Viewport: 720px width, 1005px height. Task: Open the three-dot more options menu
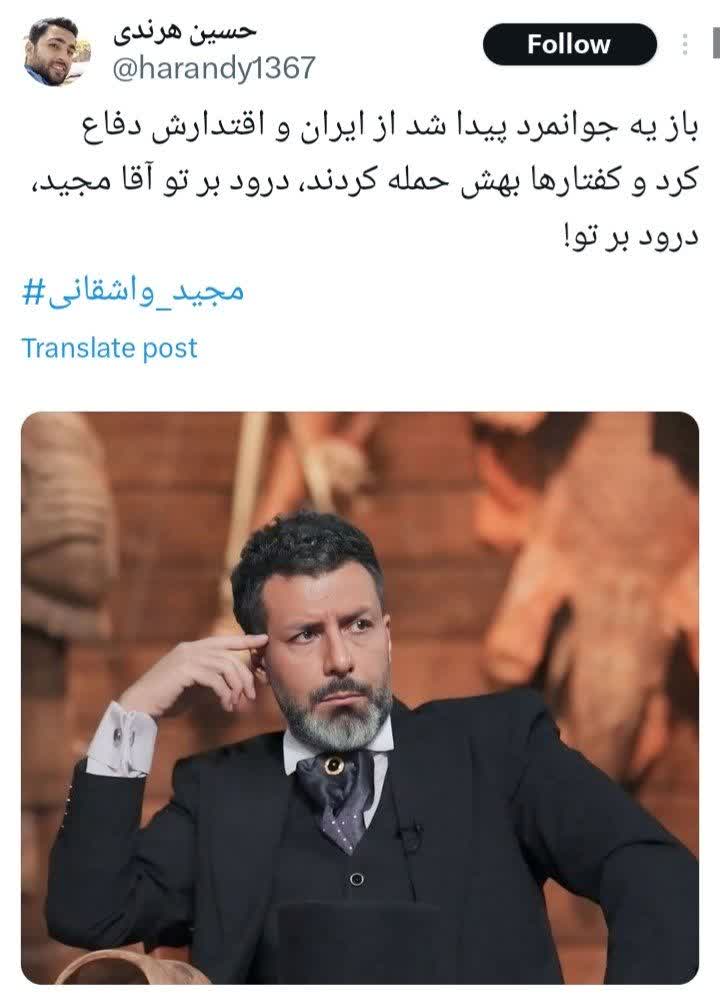click(685, 44)
